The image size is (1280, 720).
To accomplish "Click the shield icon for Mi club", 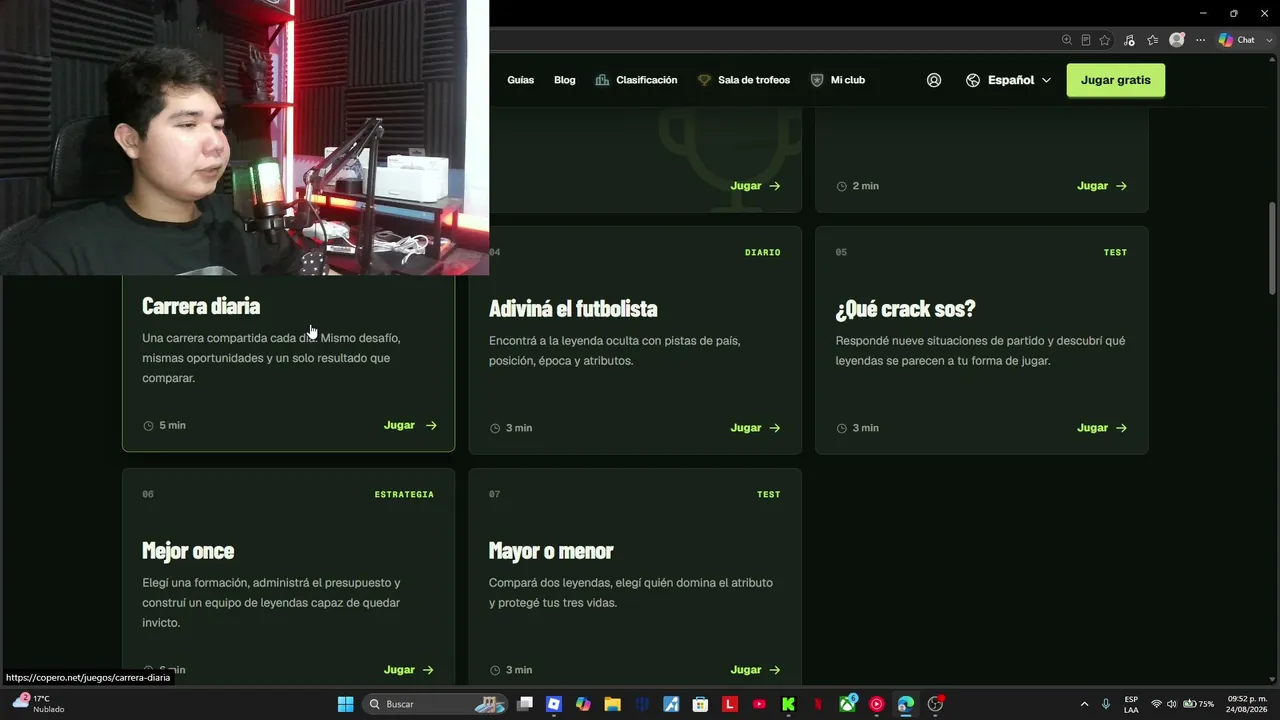I will [817, 80].
